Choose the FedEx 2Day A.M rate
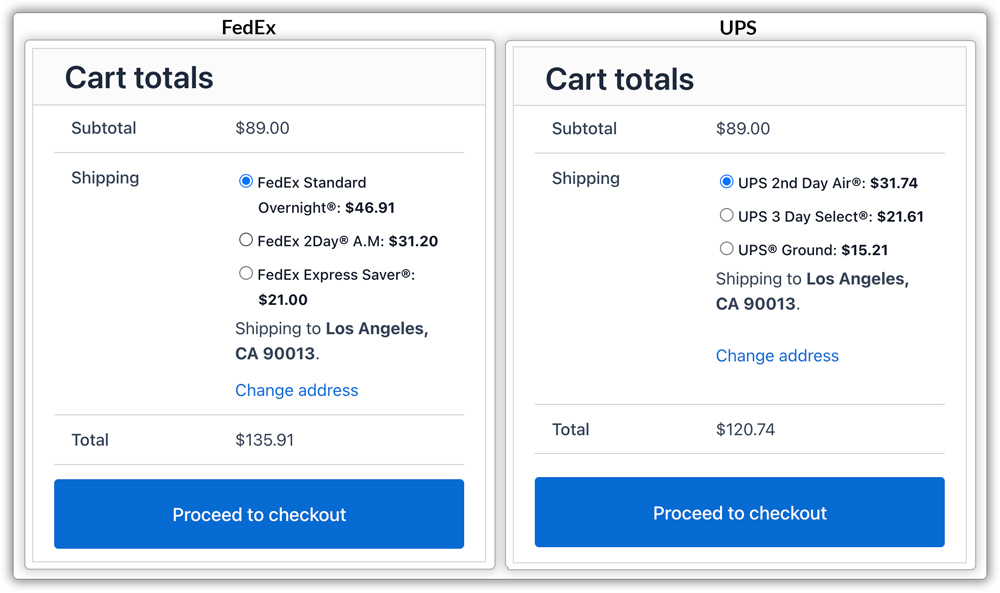1000x593 pixels. coord(246,239)
